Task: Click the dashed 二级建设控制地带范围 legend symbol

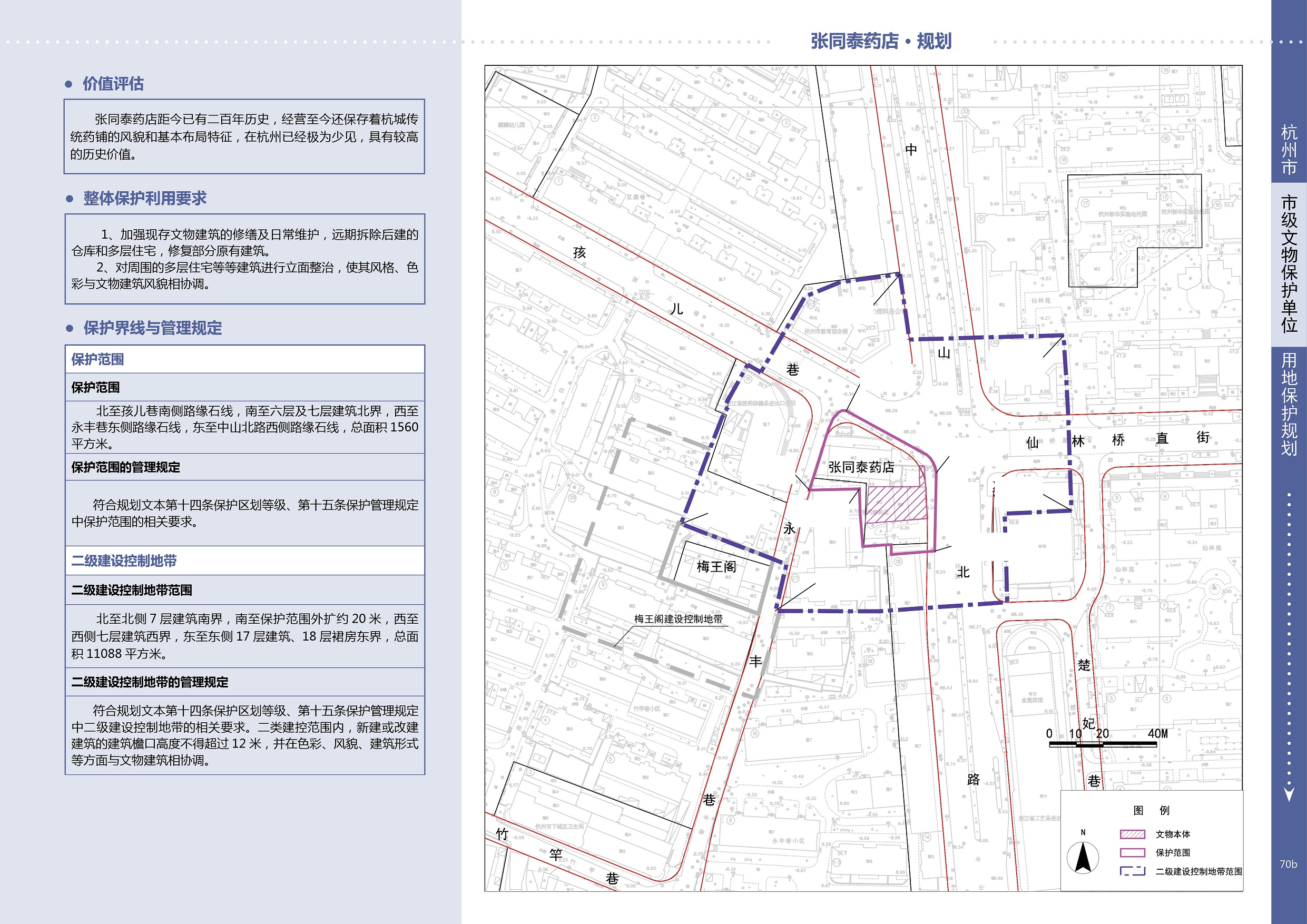Action: pyautogui.click(x=1132, y=871)
